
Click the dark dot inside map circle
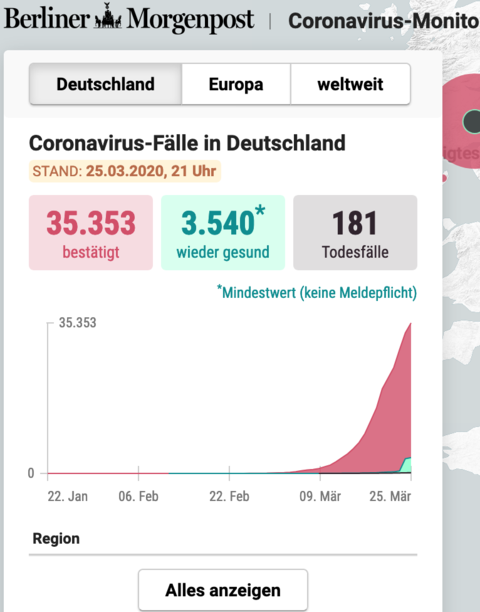click(x=473, y=122)
